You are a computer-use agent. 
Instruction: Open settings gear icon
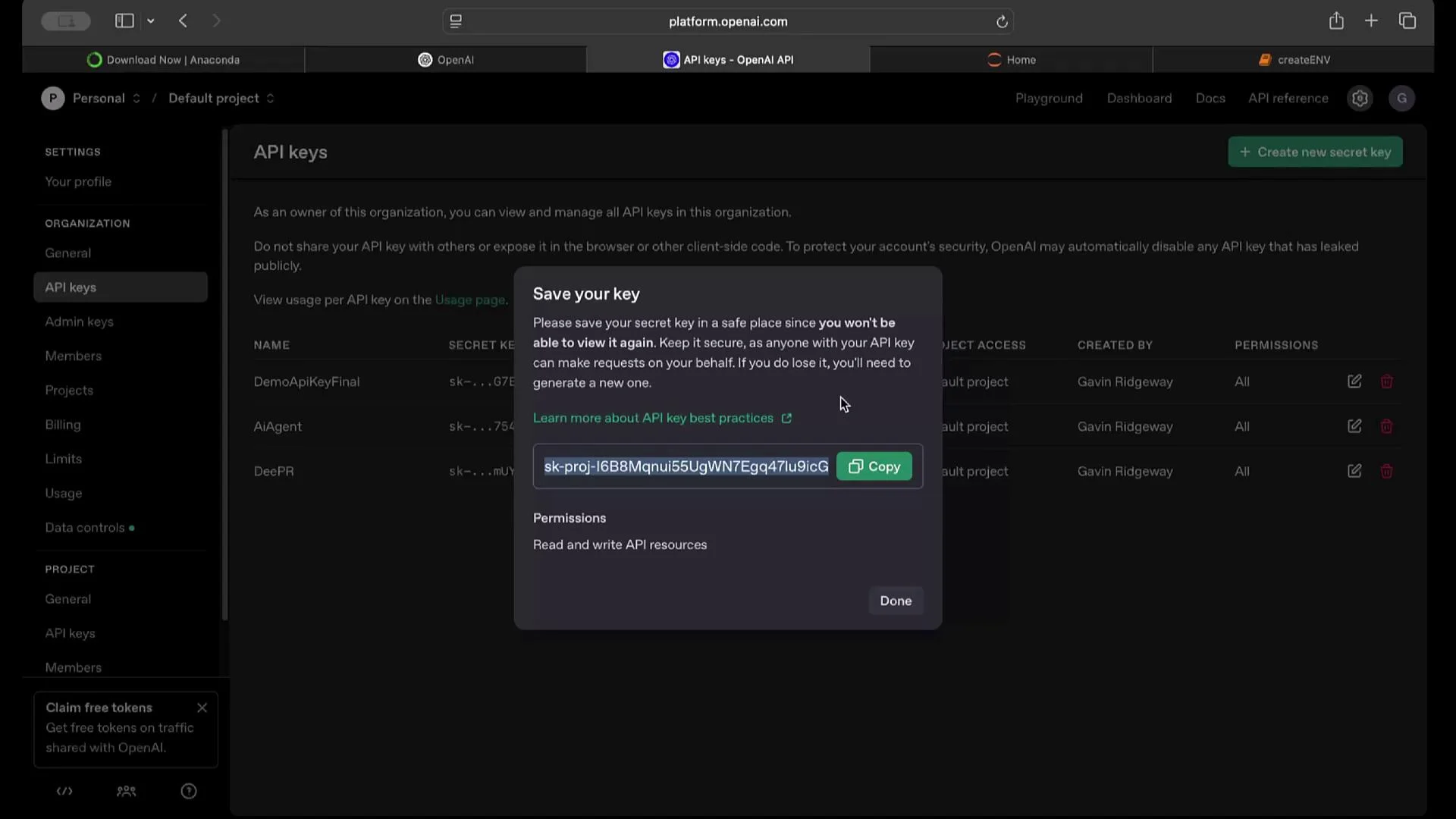pyautogui.click(x=1360, y=99)
